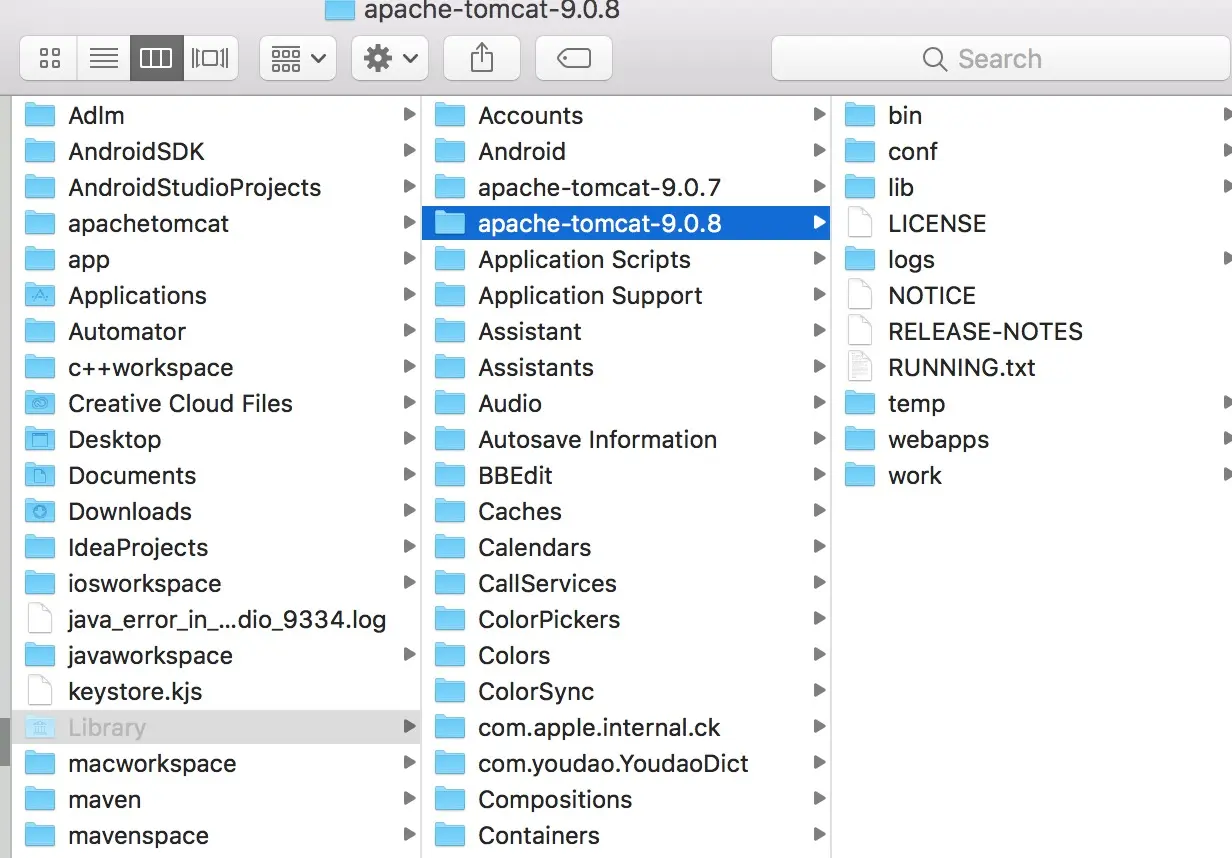Click the apache-tomcat-9.0.8 folder icon in the title bar

pos(340,10)
